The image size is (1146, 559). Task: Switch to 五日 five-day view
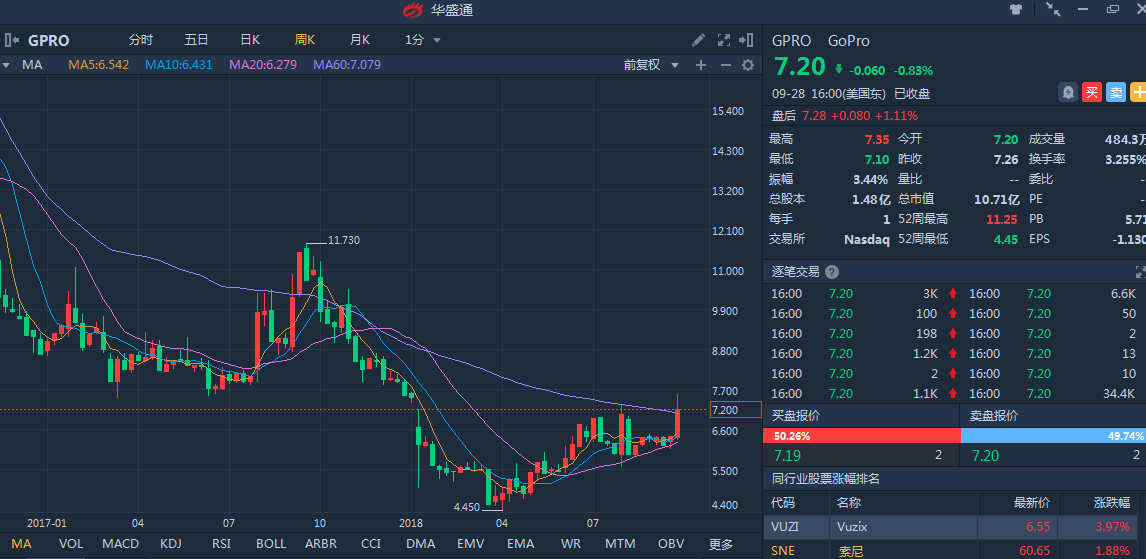pos(196,40)
